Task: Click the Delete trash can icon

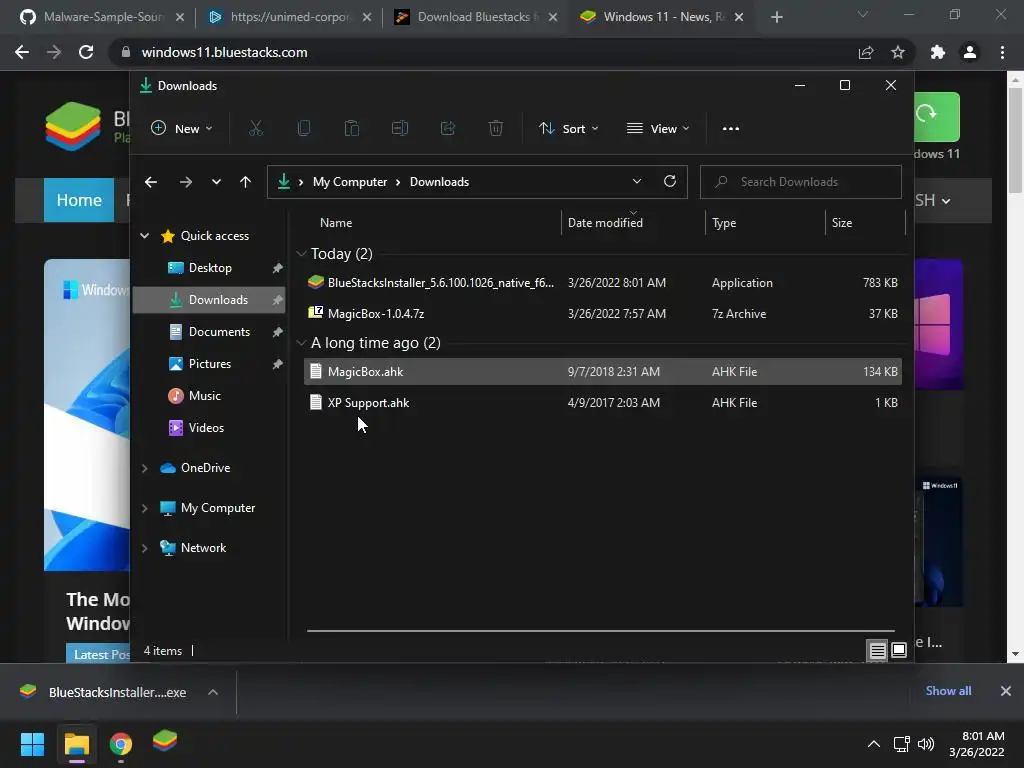Action: 496,129
